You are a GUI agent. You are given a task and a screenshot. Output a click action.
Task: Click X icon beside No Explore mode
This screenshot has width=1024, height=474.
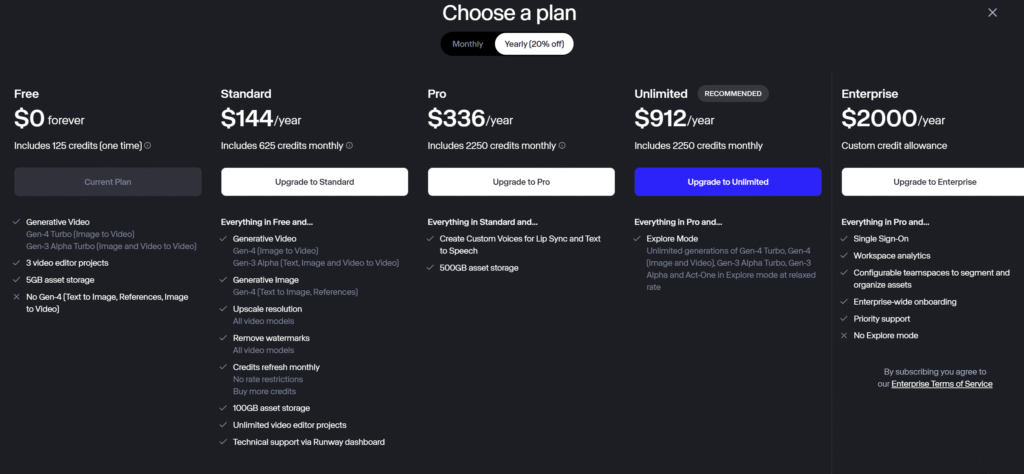pyautogui.click(x=844, y=336)
